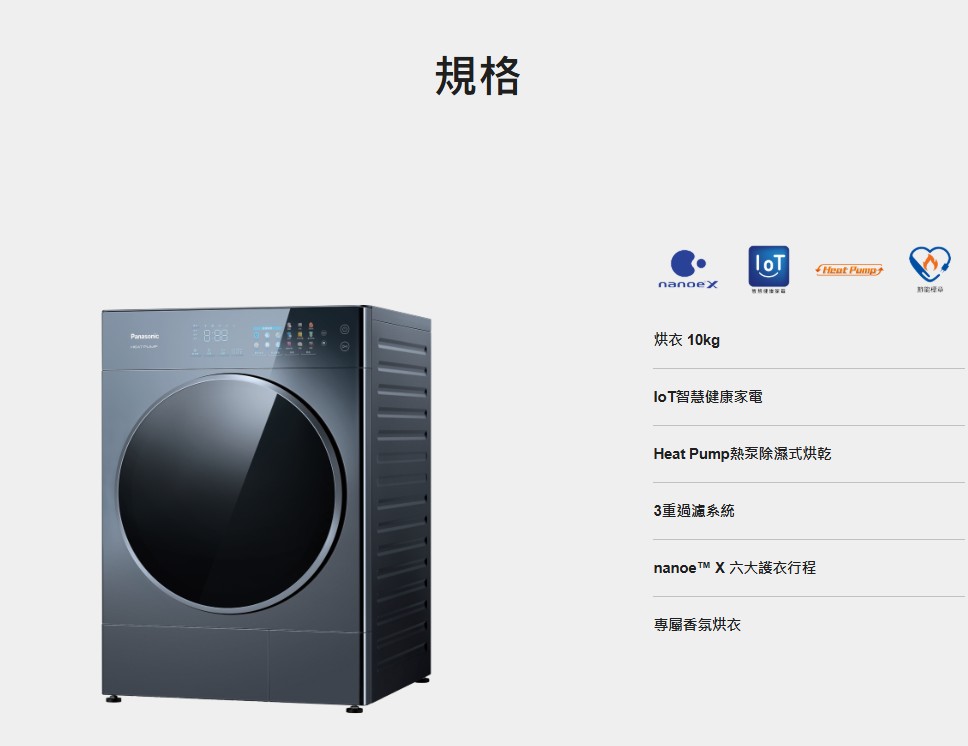Image resolution: width=968 pixels, height=746 pixels.
Task: Click Heat Pump熱泵除濕式烘乾 feature text
Action: click(742, 454)
